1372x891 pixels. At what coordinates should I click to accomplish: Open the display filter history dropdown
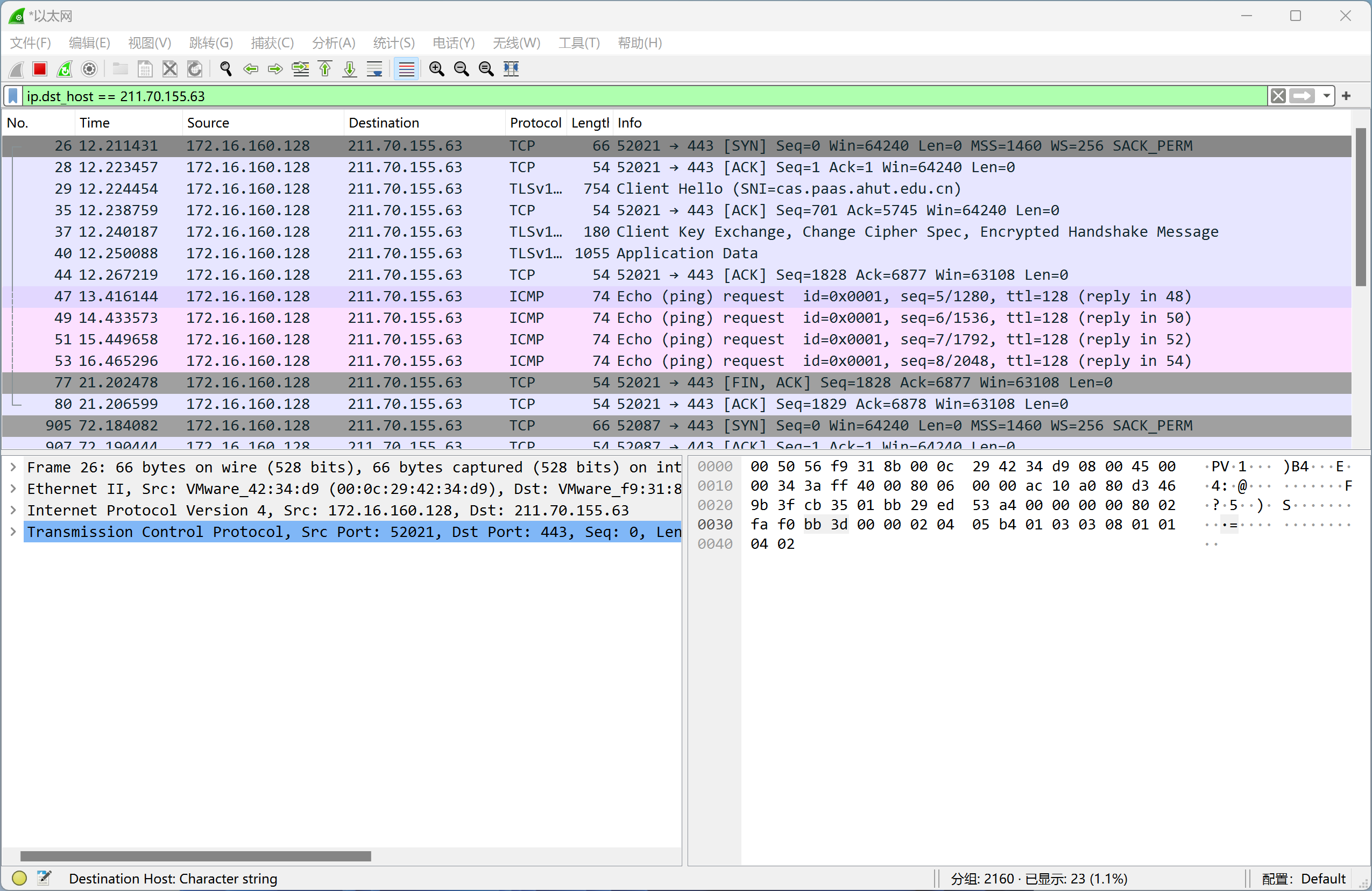tap(1327, 96)
